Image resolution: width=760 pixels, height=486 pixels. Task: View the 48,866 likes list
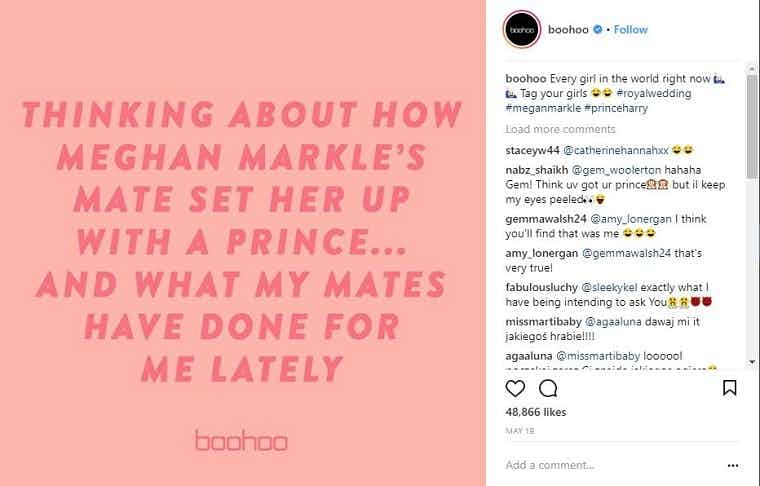pos(536,412)
